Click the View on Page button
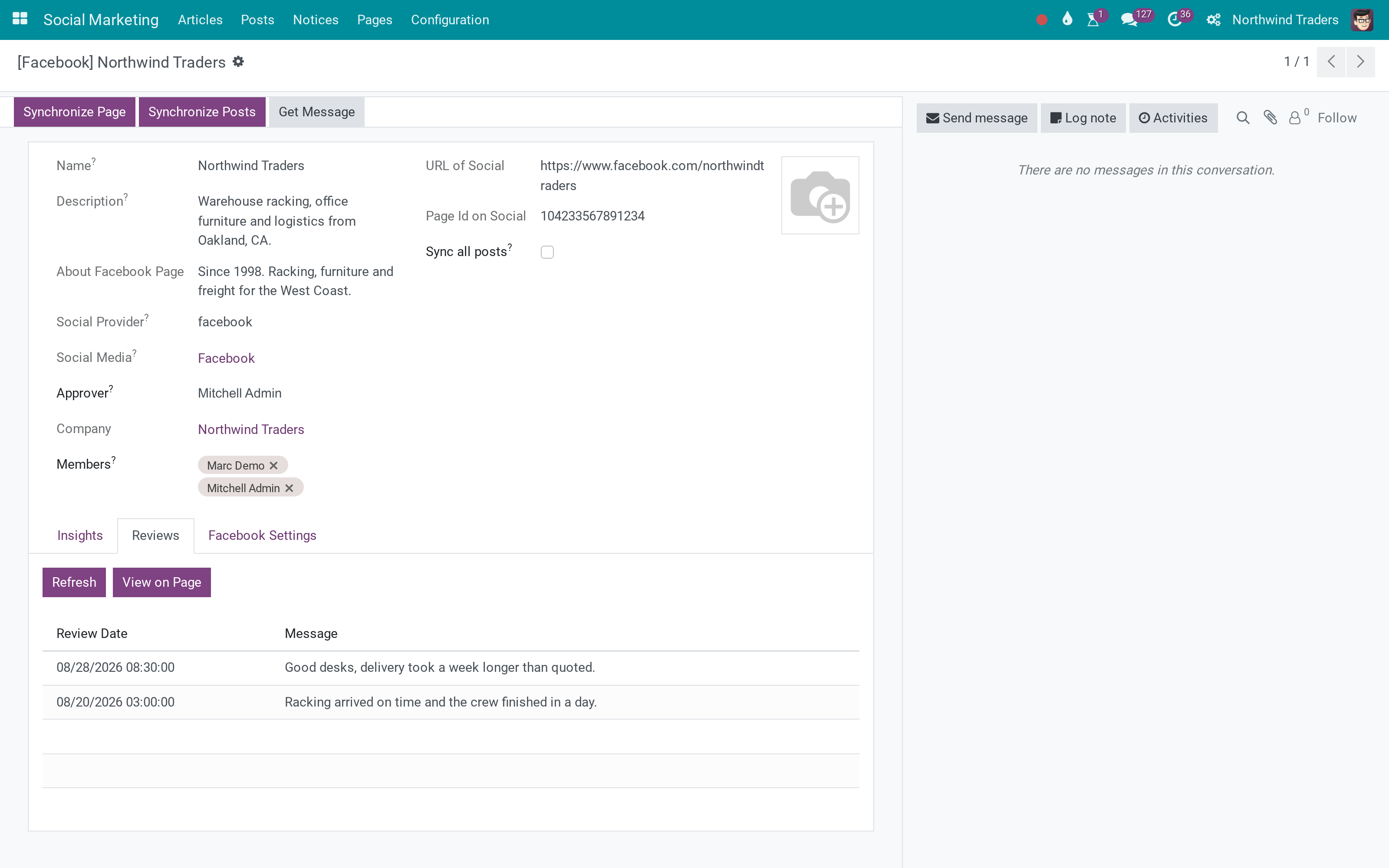 [x=162, y=582]
